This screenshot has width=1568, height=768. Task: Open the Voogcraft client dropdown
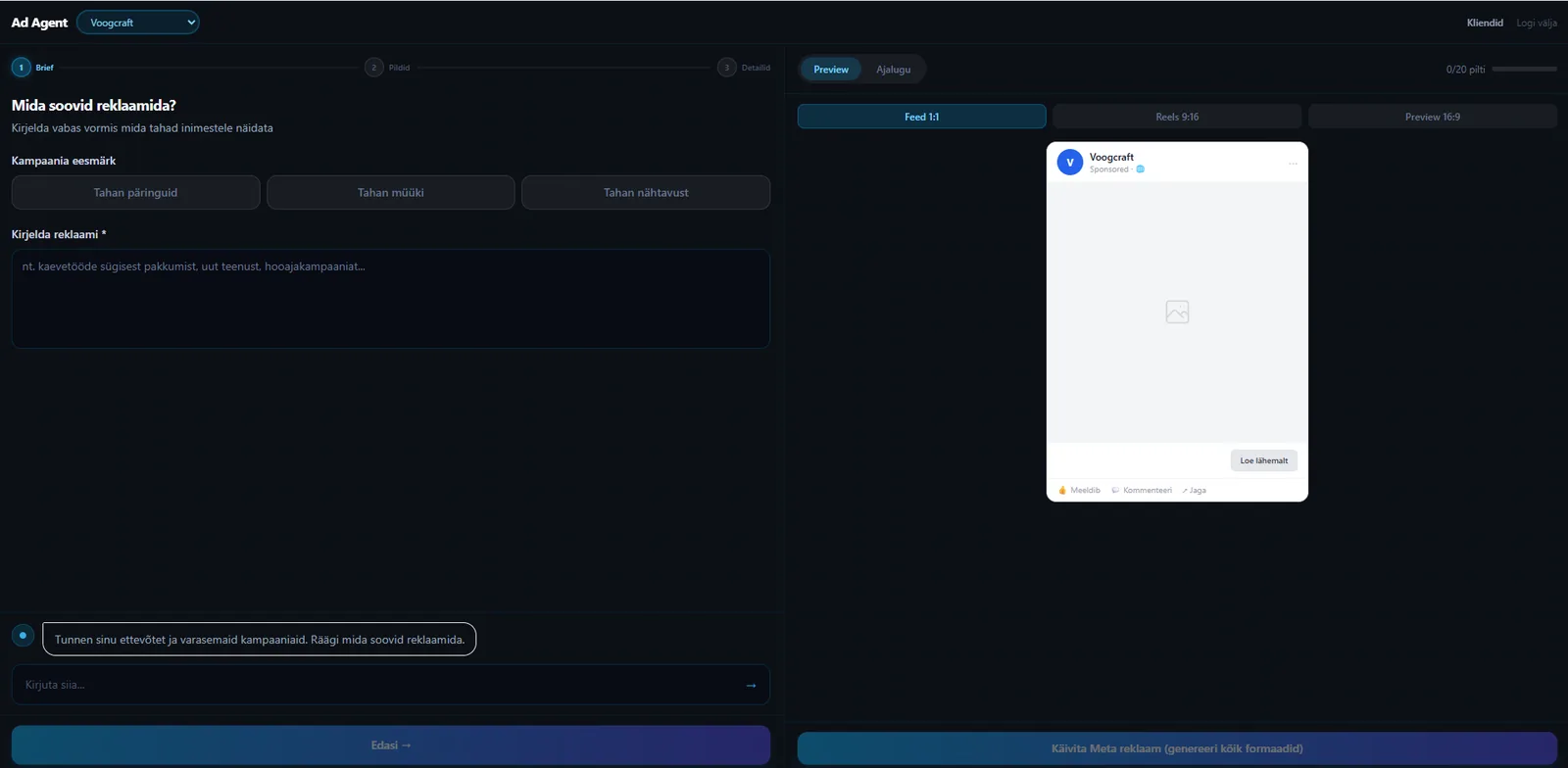point(138,23)
